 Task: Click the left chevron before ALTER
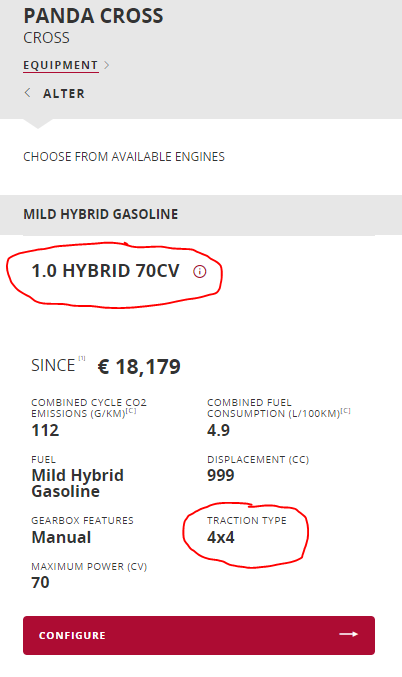coord(28,92)
